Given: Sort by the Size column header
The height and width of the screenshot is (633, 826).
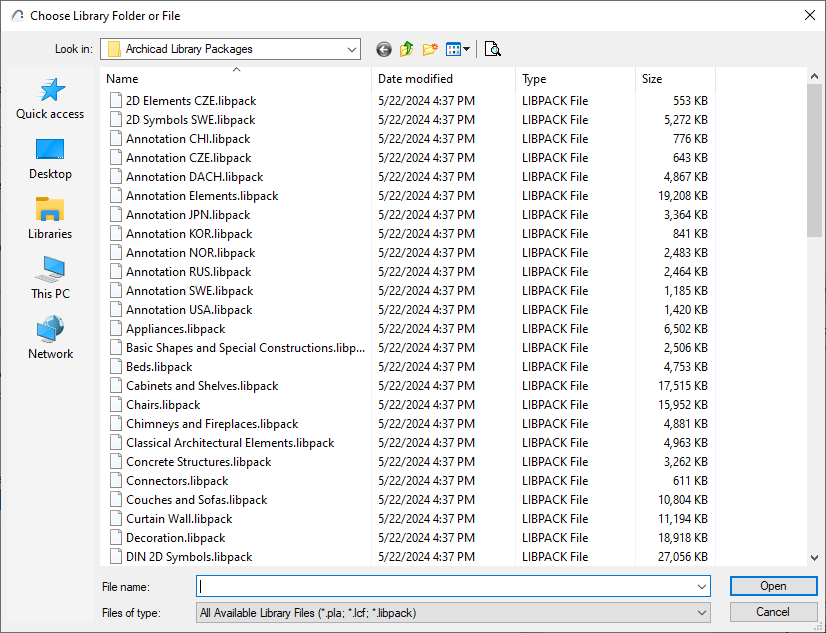Looking at the screenshot, I should pos(675,78).
